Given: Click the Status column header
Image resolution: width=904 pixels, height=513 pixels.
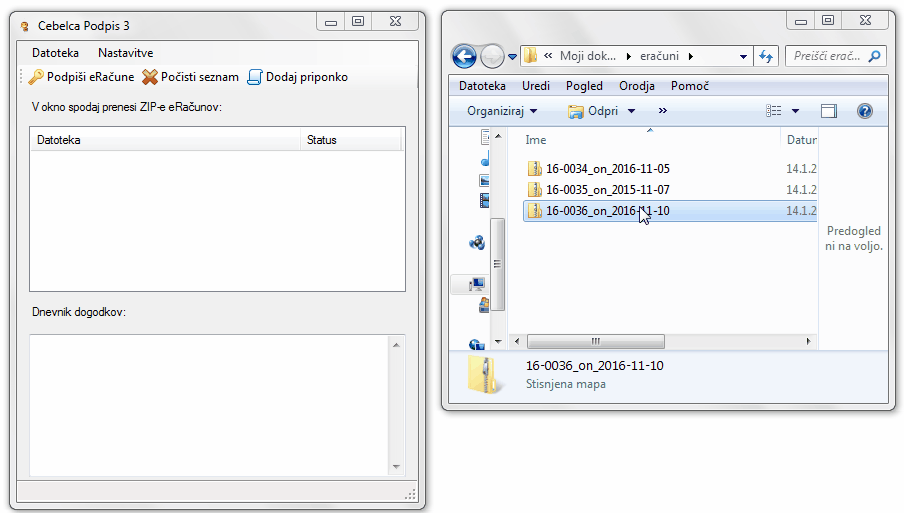Looking at the screenshot, I should (x=322, y=140).
